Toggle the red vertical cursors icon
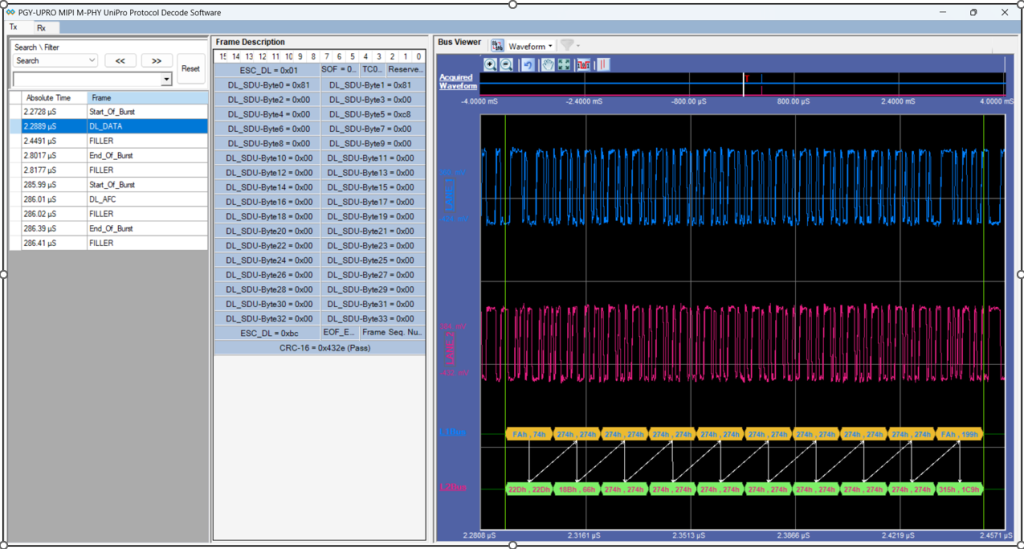The width and height of the screenshot is (1024, 549). click(x=603, y=65)
